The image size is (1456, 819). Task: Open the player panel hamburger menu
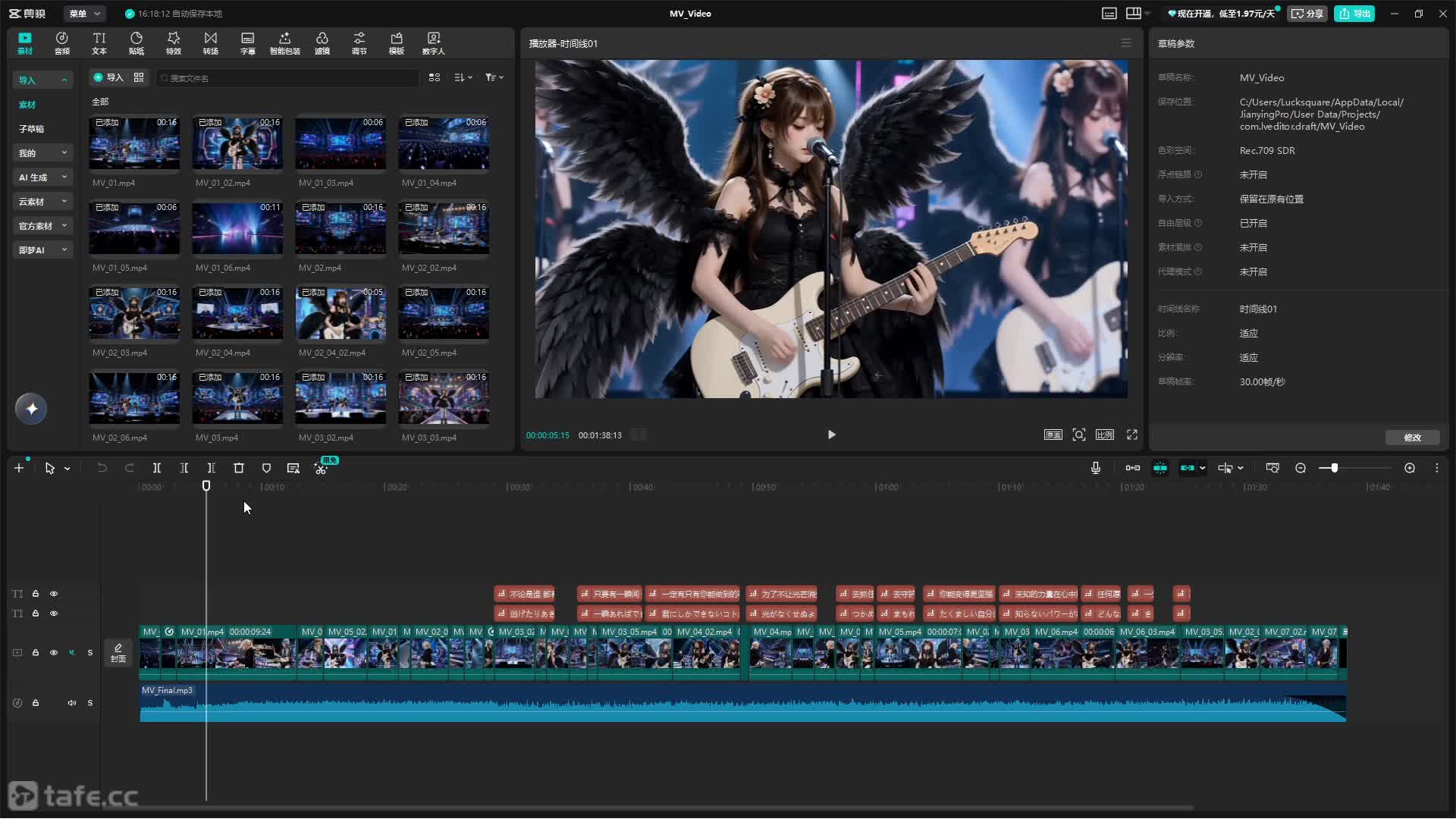tap(1126, 43)
